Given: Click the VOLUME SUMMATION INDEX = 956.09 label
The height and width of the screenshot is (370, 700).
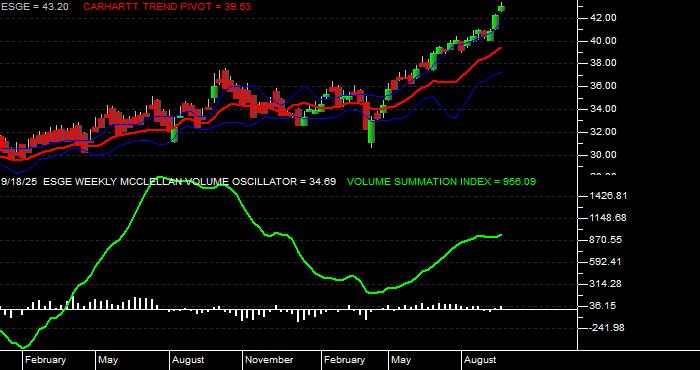Looking at the screenshot, I should 442,182.
